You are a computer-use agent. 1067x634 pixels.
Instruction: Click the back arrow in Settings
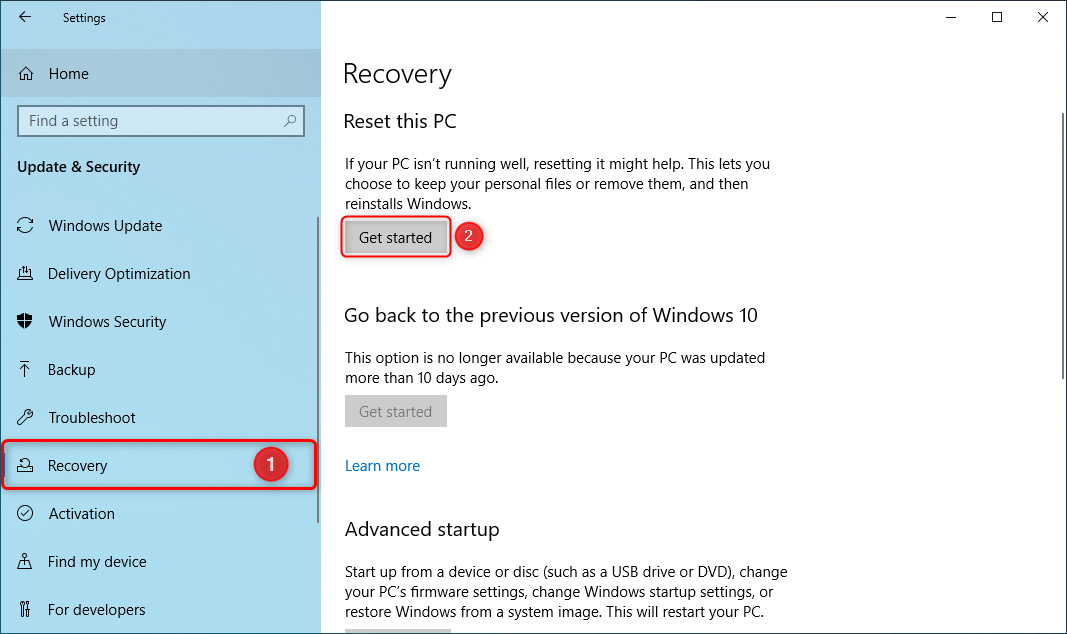(x=25, y=17)
